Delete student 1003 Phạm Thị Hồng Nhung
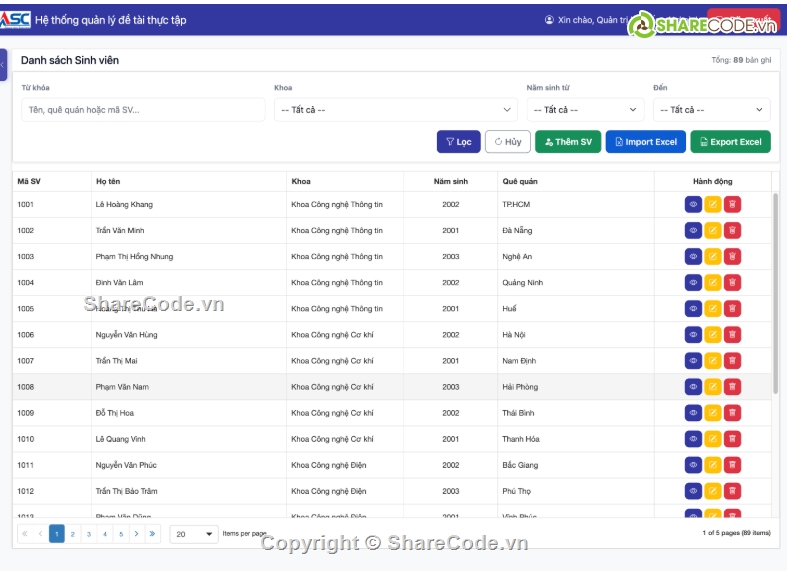 click(732, 256)
